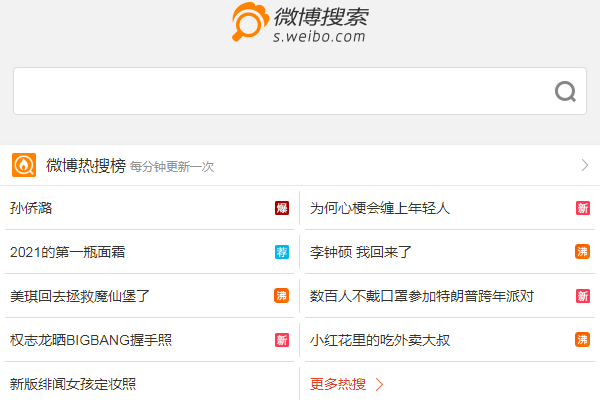Click the orange hot-search flame icon

[x=24, y=165]
